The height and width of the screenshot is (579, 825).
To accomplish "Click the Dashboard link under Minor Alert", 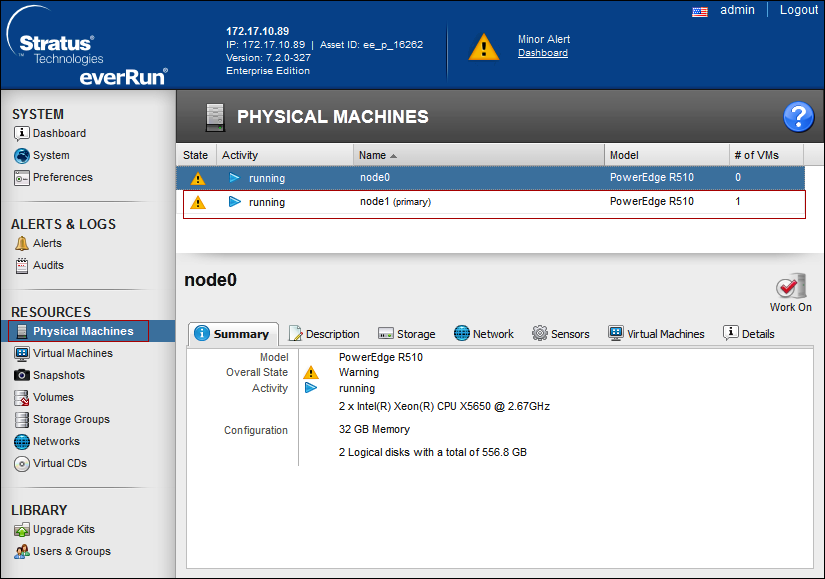I will click(x=542, y=53).
